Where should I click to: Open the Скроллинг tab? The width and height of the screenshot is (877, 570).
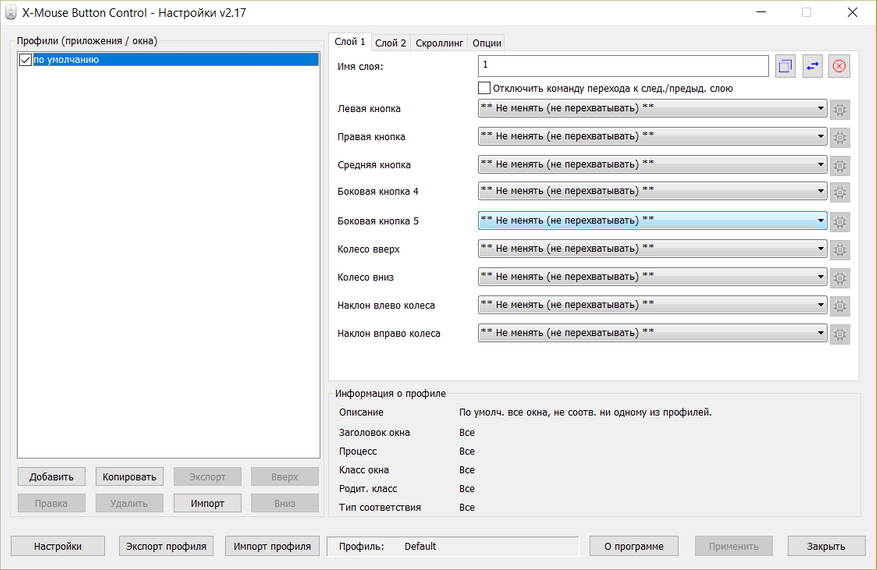[439, 43]
